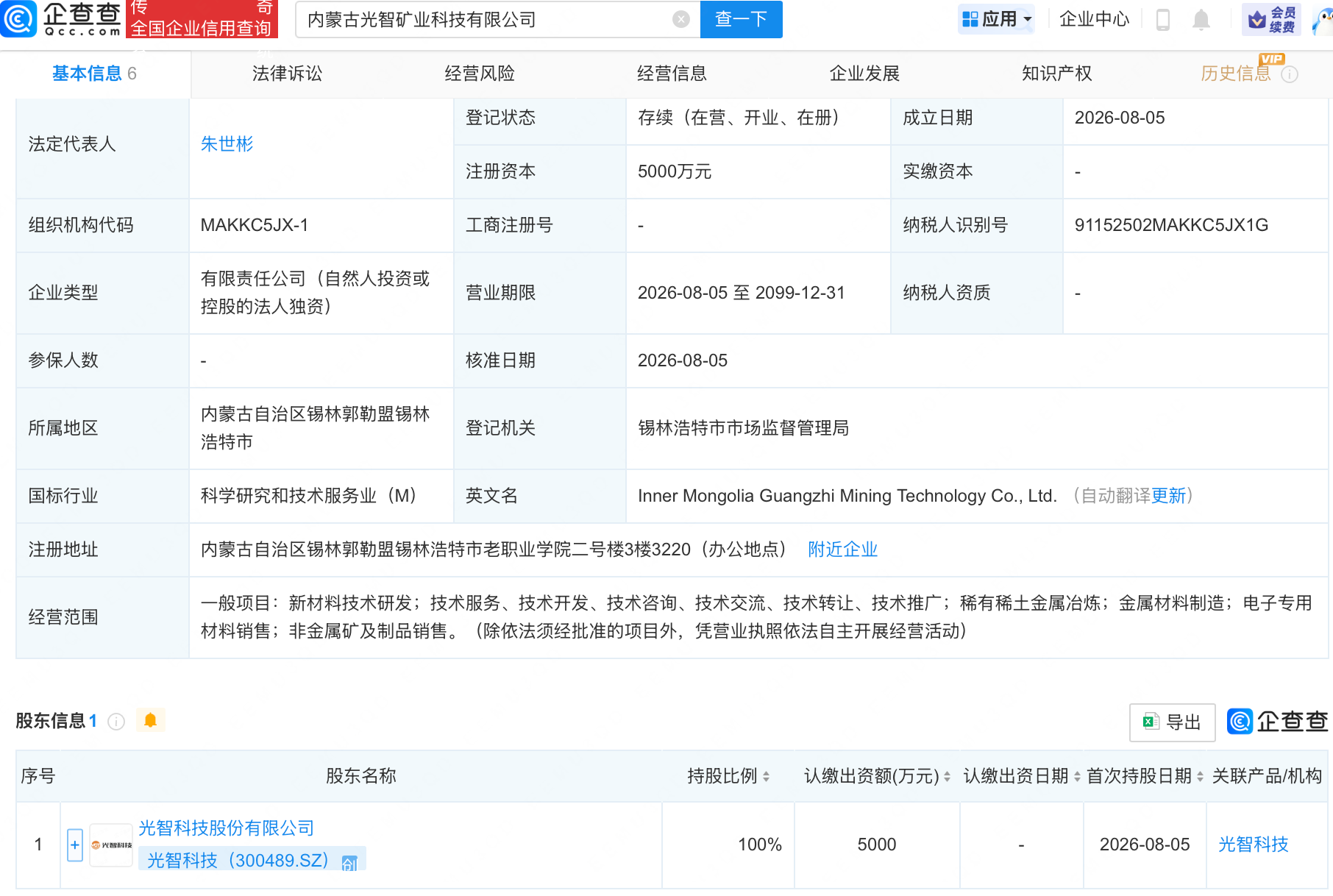Click the info icon next to 历史信息
The image size is (1333, 896).
(x=1290, y=74)
